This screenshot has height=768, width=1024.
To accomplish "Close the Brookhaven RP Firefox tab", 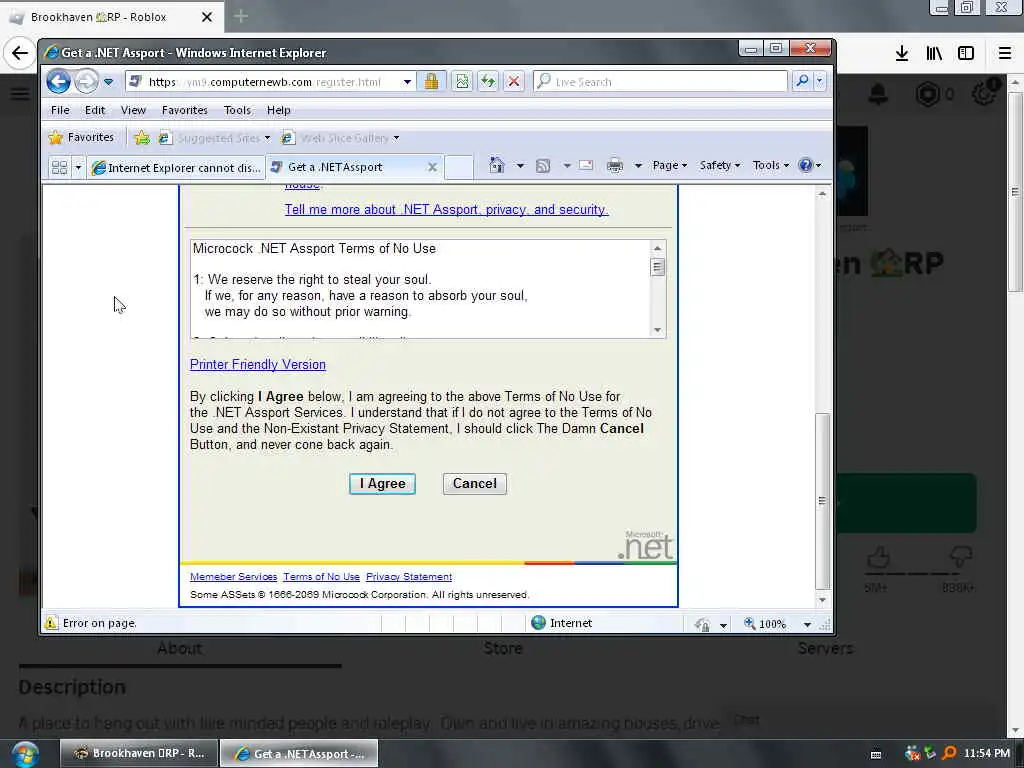I will (x=207, y=17).
